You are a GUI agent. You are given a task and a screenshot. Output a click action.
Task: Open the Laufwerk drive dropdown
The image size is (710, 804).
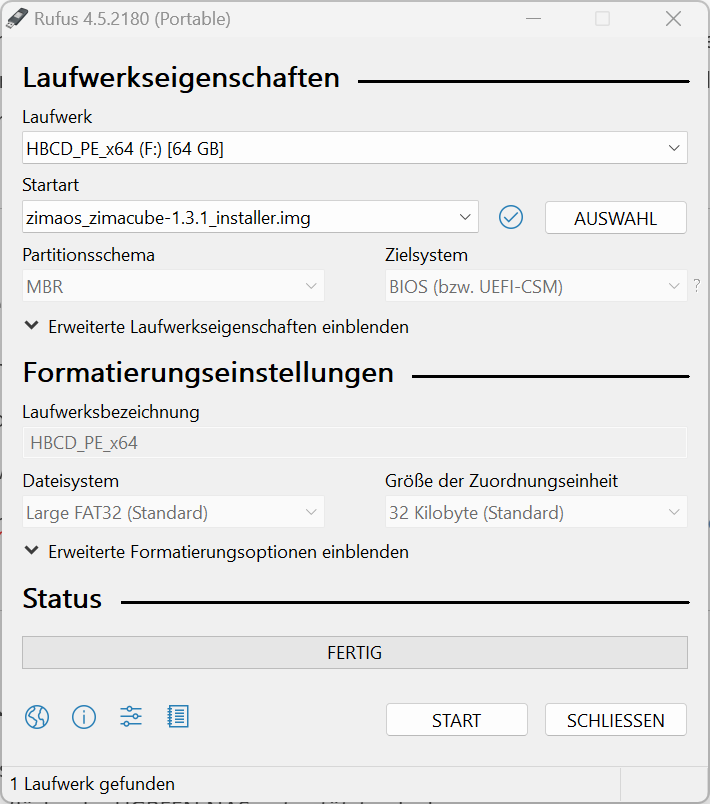click(x=355, y=148)
